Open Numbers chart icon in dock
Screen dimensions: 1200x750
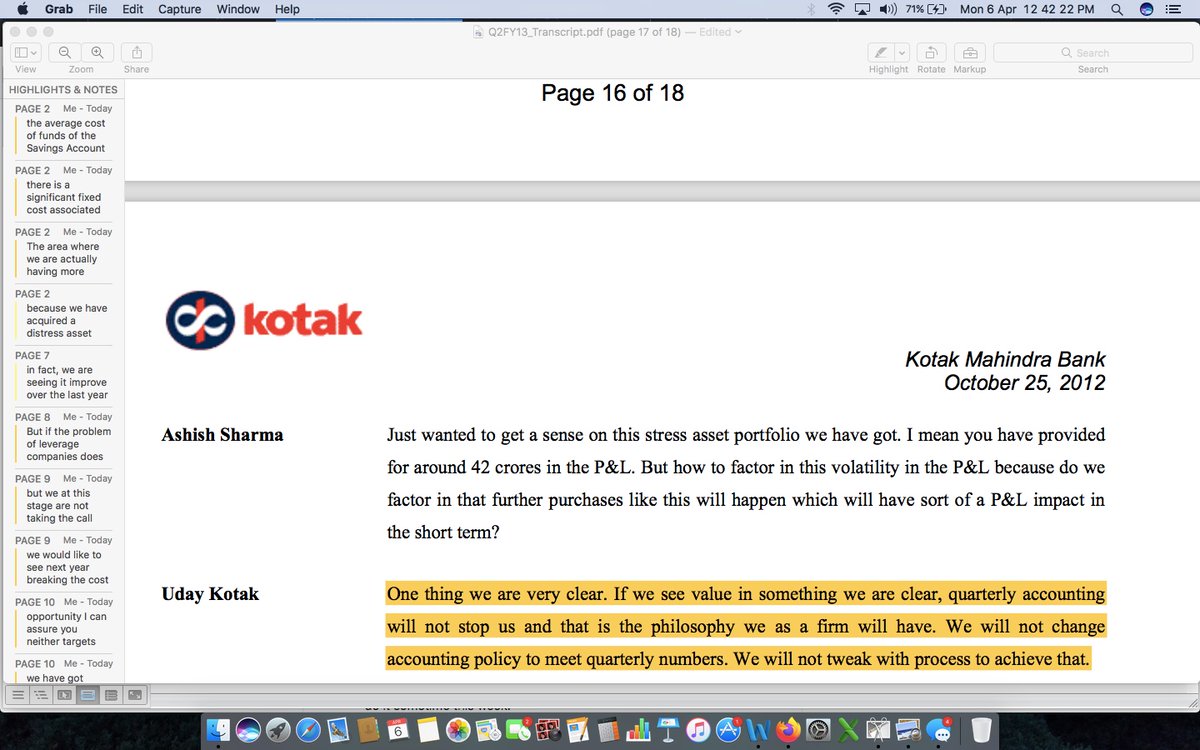point(638,730)
